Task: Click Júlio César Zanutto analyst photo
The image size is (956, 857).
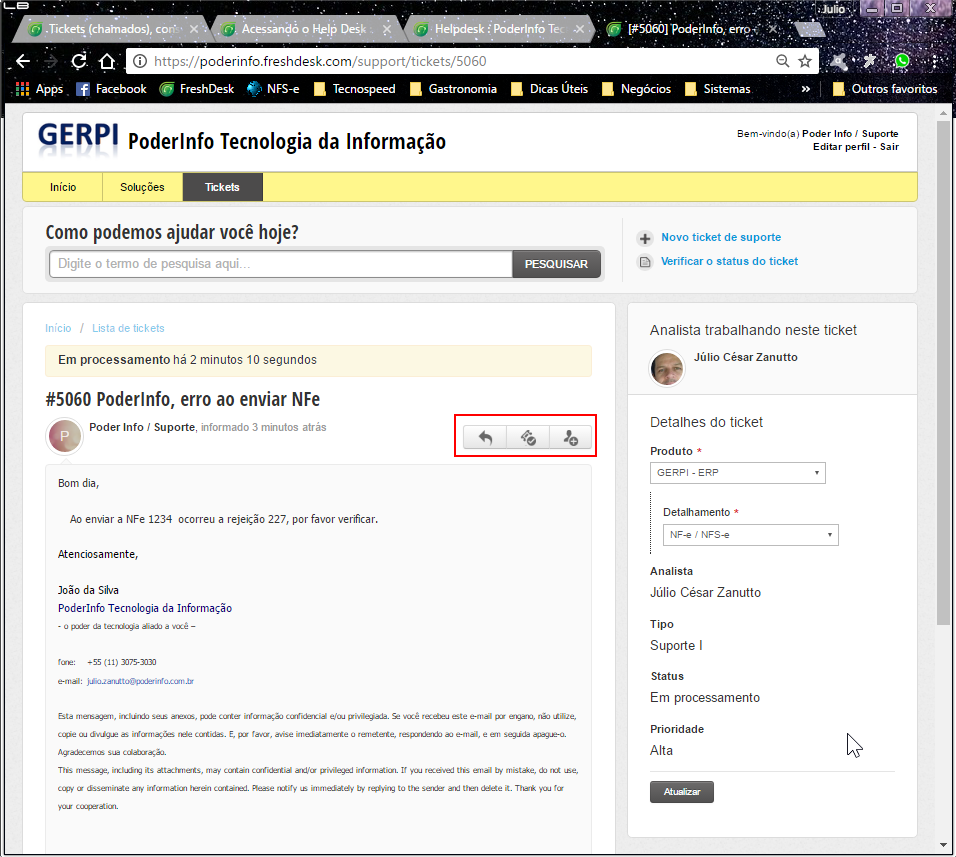Action: (667, 368)
